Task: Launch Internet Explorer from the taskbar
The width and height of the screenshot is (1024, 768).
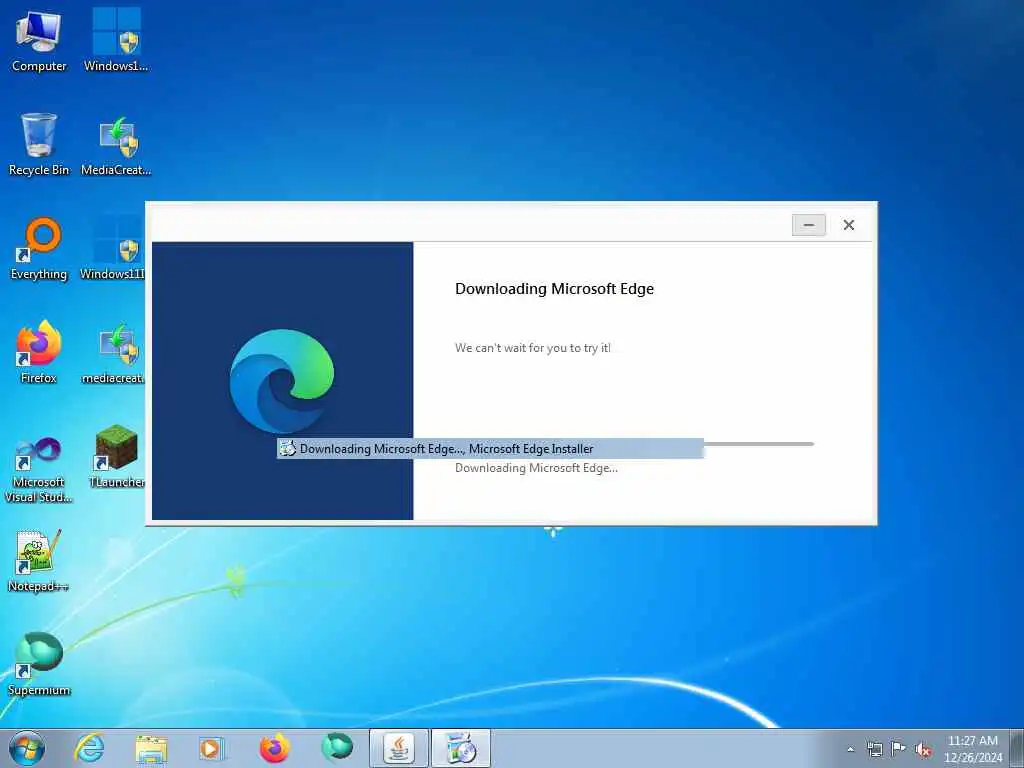Action: 89,748
